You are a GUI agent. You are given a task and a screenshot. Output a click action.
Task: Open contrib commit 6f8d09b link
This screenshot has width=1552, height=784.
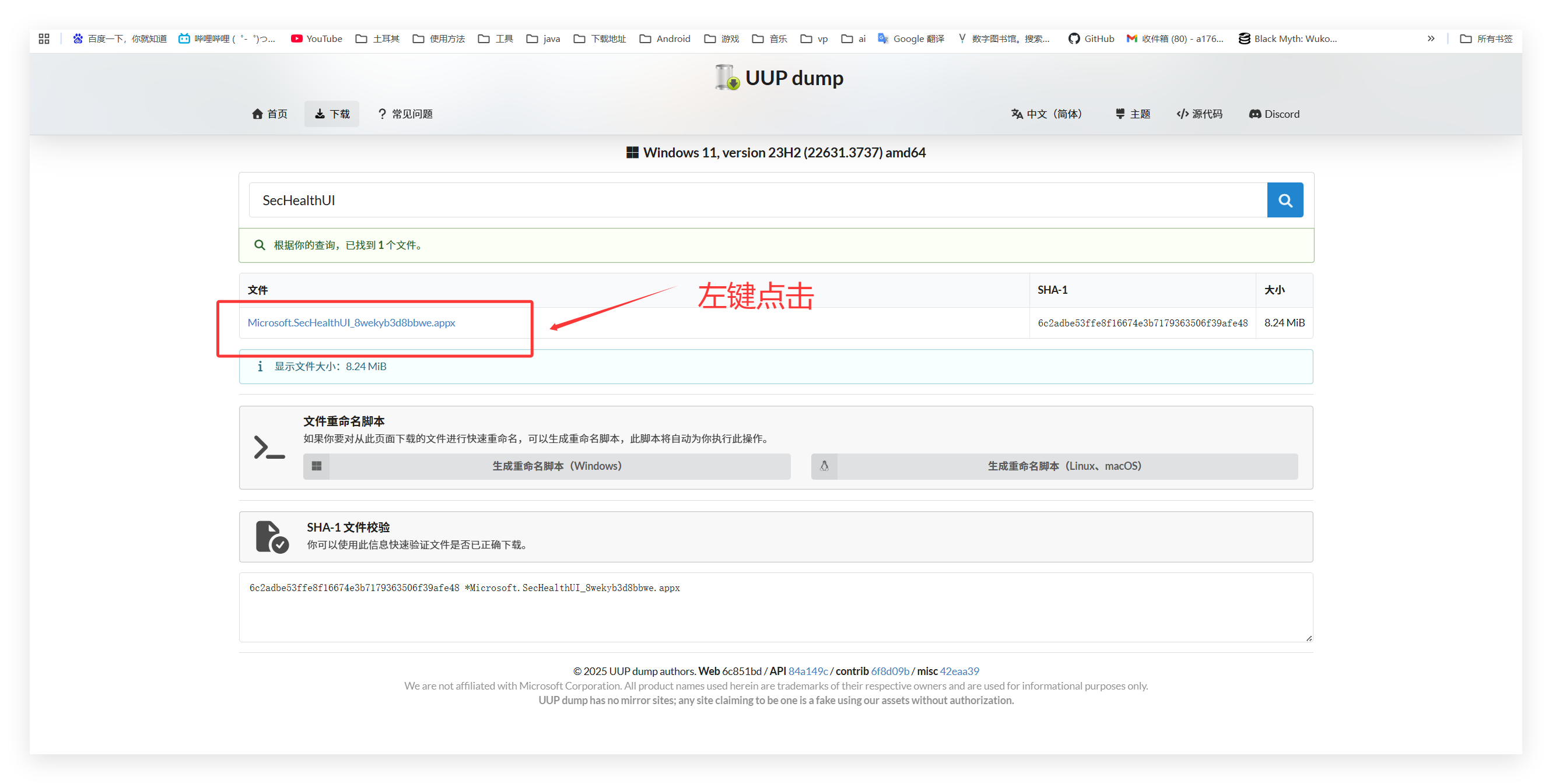tap(890, 672)
